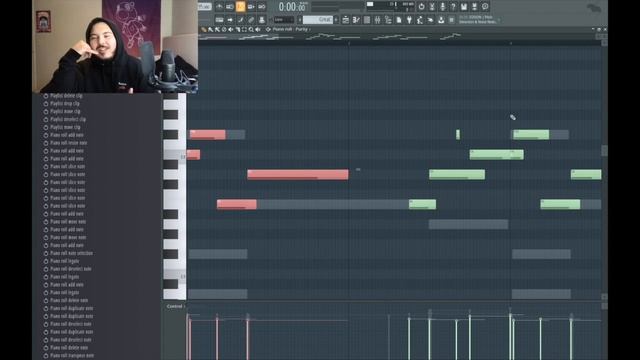Toggle overdub recording mode

point(251,7)
